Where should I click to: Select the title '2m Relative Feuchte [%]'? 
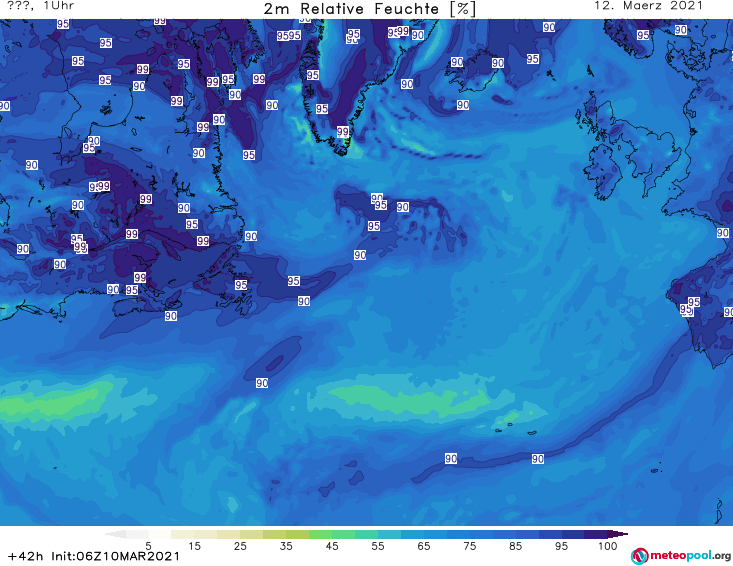click(370, 9)
